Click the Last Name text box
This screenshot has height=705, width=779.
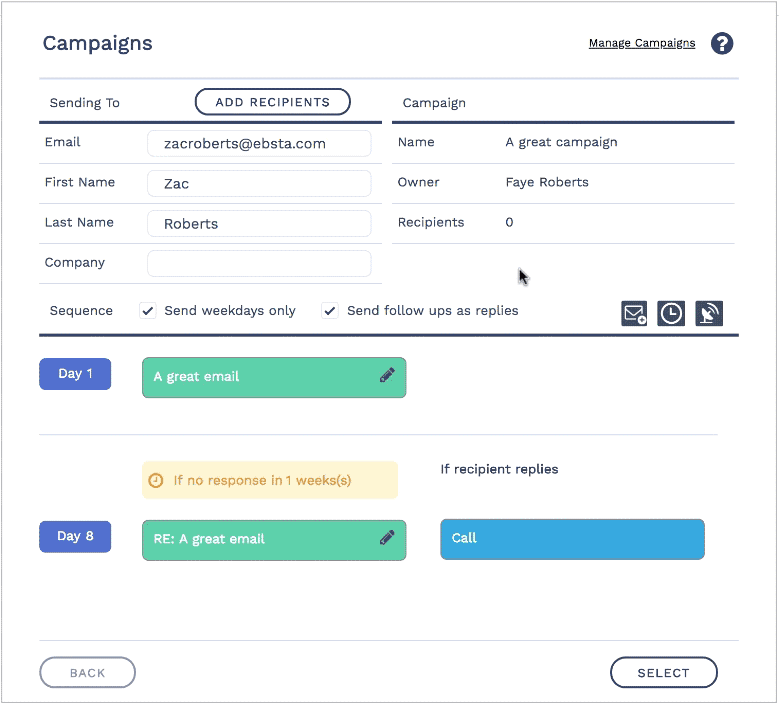point(259,224)
